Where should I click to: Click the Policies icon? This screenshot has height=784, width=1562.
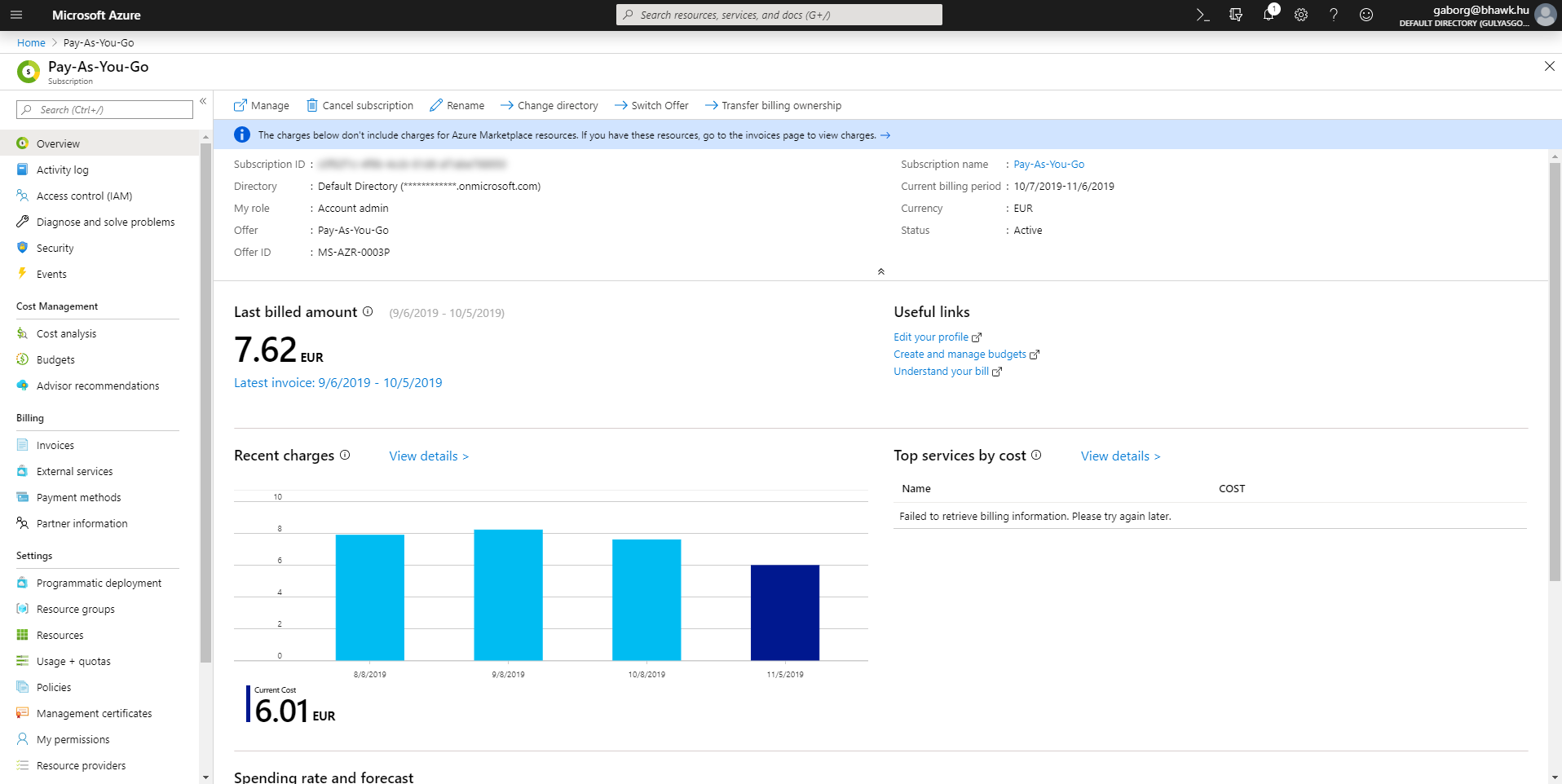pyautogui.click(x=22, y=687)
